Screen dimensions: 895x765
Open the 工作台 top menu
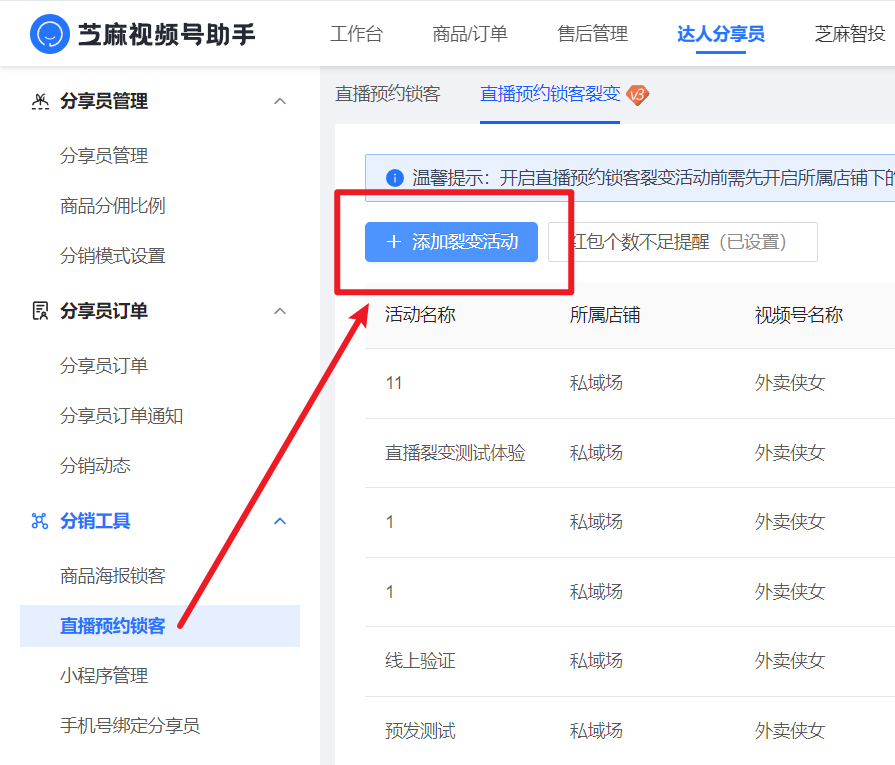(356, 34)
